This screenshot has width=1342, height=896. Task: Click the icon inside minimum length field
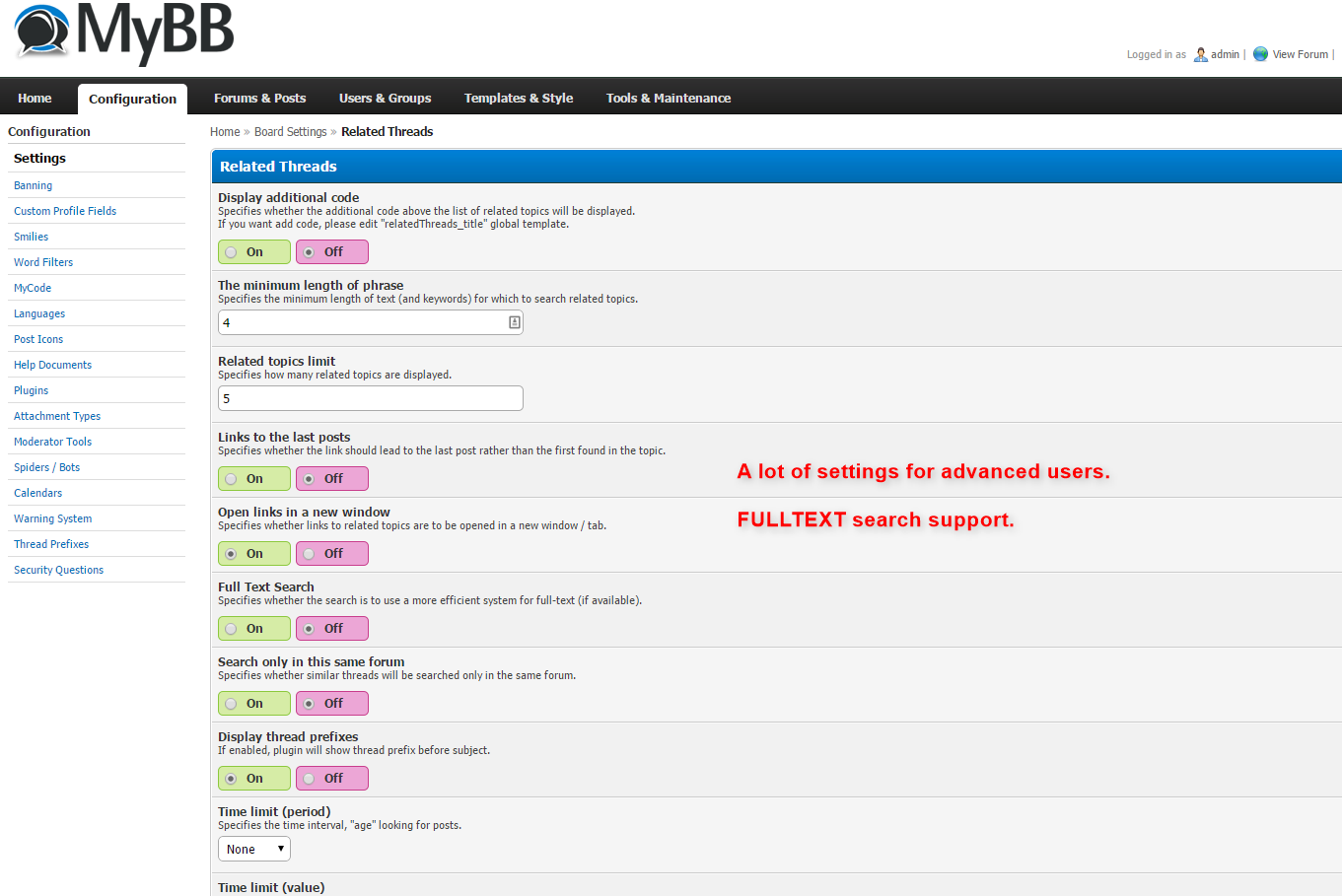point(514,322)
